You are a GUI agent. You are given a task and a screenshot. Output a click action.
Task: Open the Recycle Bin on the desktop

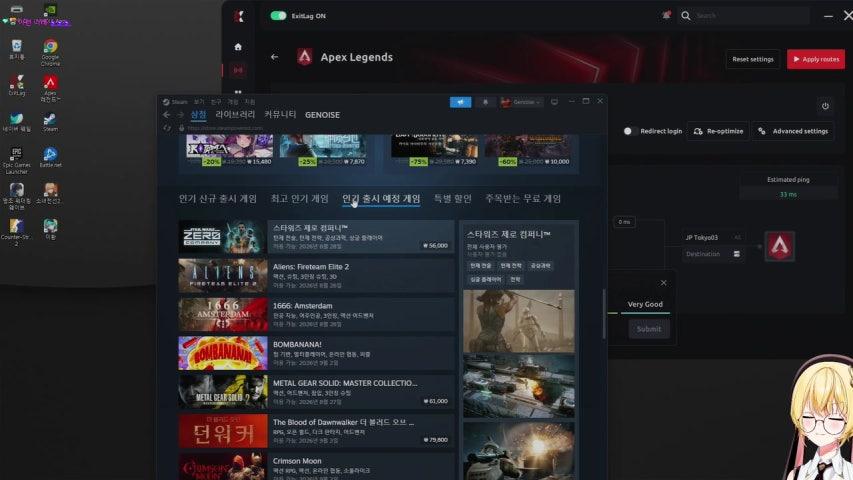16,50
